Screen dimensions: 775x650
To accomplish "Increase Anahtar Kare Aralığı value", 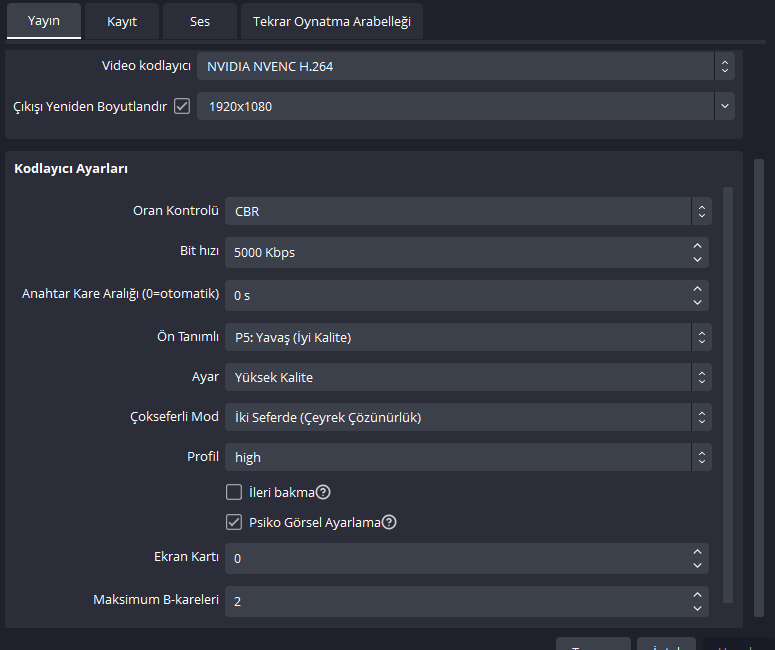I will click(697, 289).
